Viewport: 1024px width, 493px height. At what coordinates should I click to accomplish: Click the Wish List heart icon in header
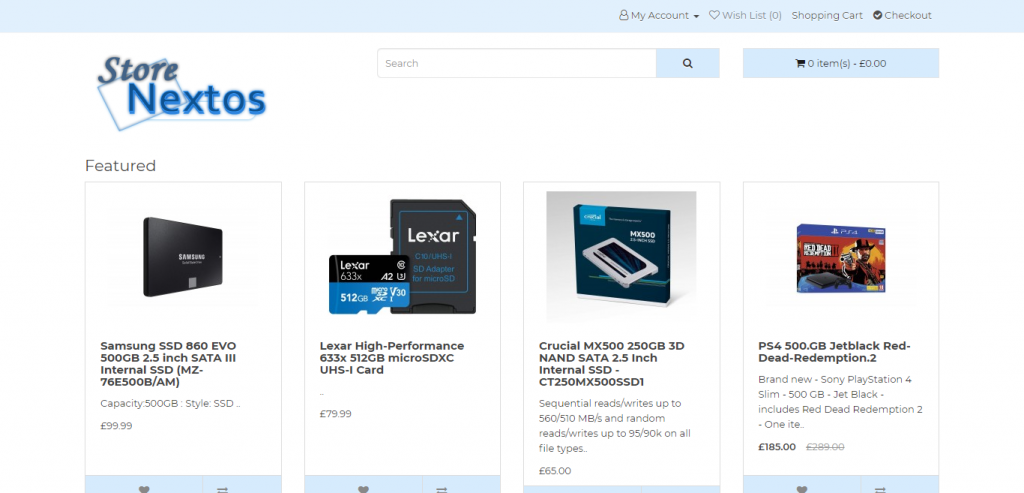click(x=714, y=14)
